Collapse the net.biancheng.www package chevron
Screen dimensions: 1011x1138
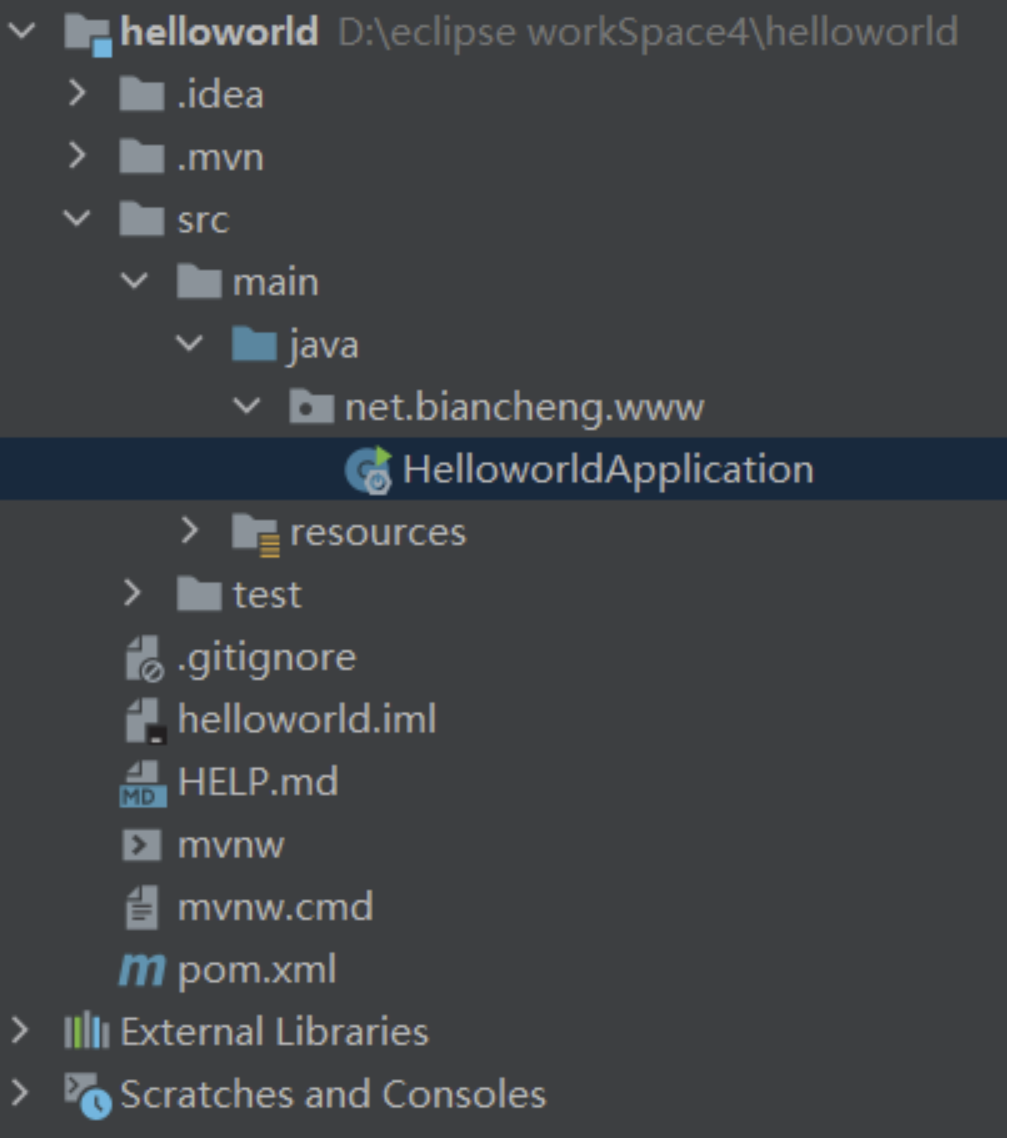click(x=247, y=405)
